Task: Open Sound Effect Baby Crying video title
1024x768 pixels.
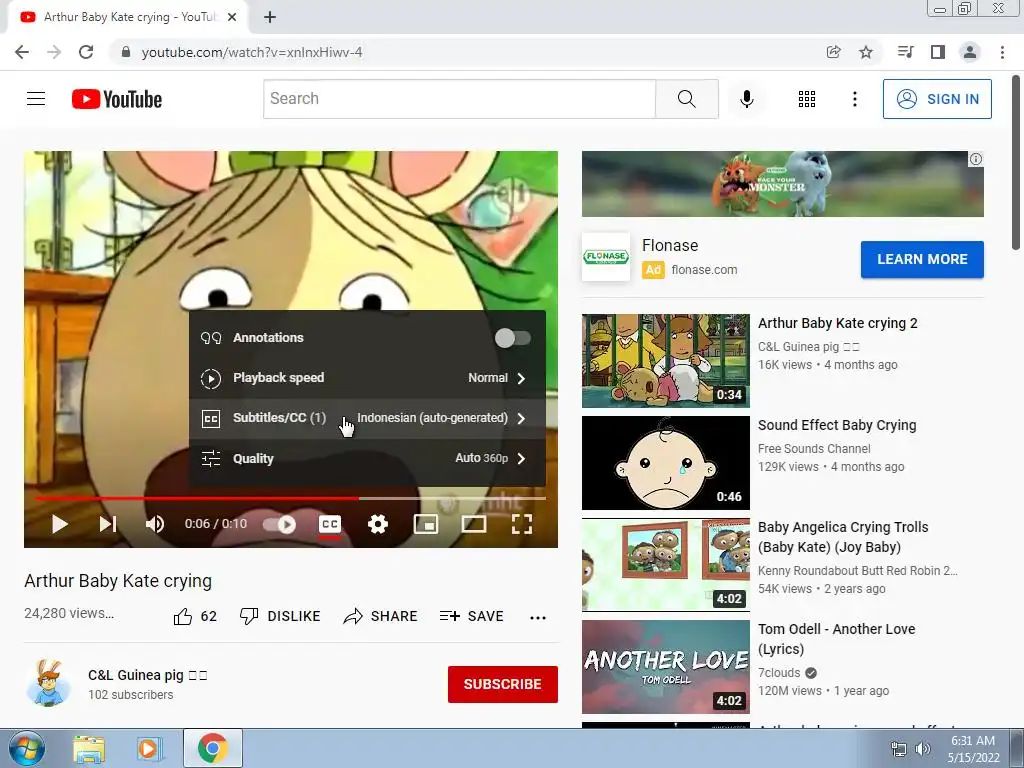Action: 837,425
